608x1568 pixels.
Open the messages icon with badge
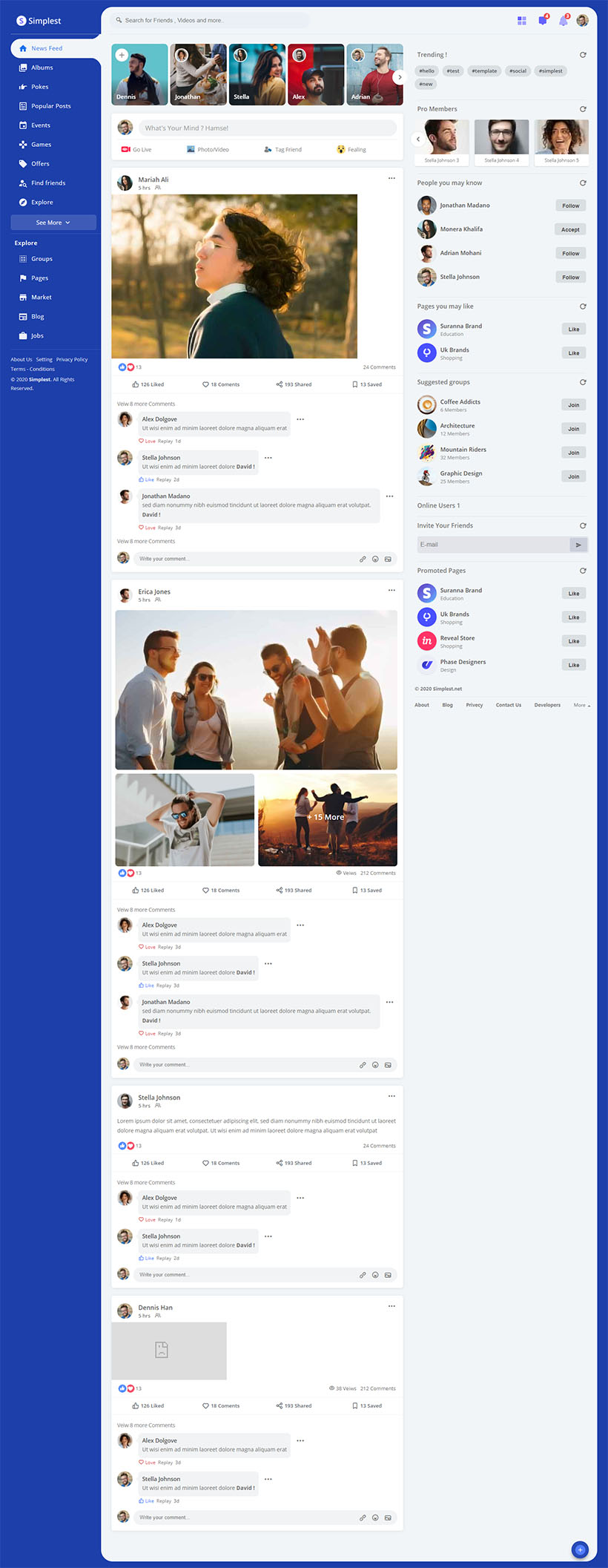point(543,20)
